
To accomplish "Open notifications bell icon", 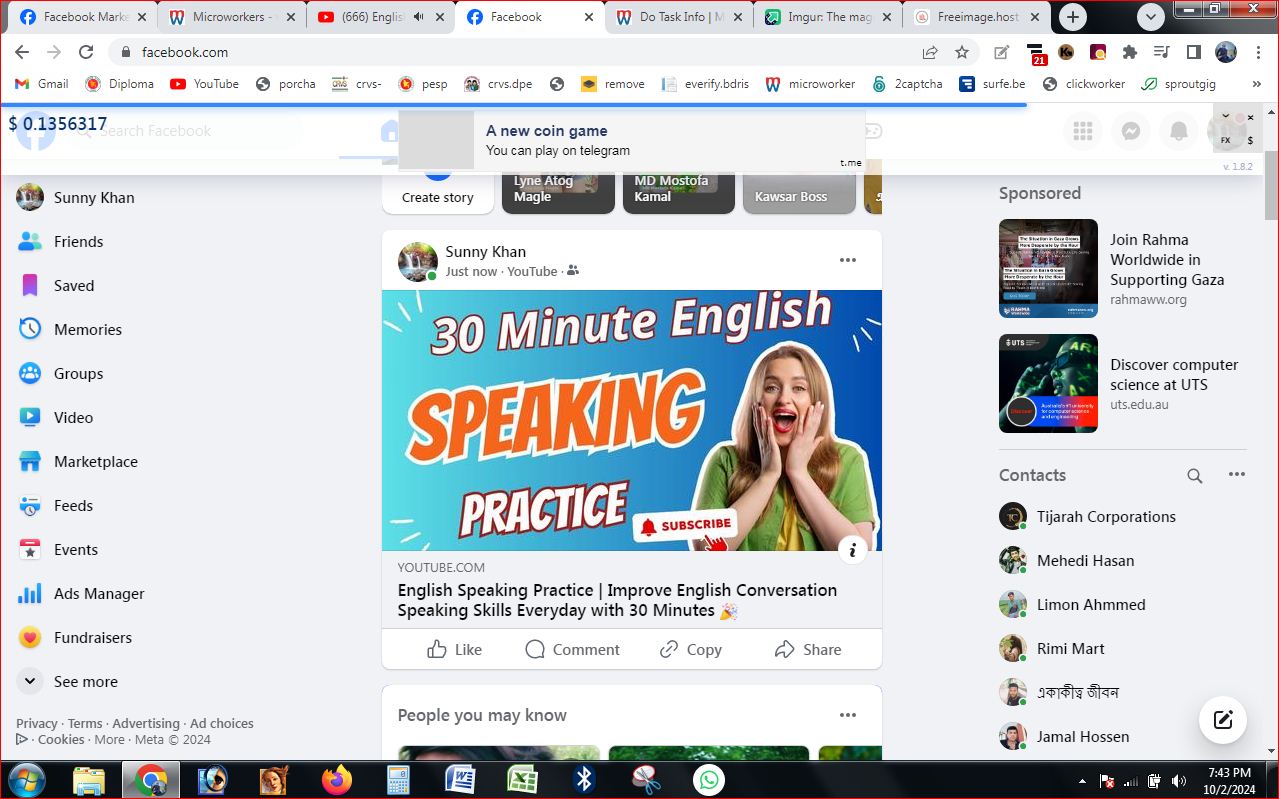I will pos(1179,131).
